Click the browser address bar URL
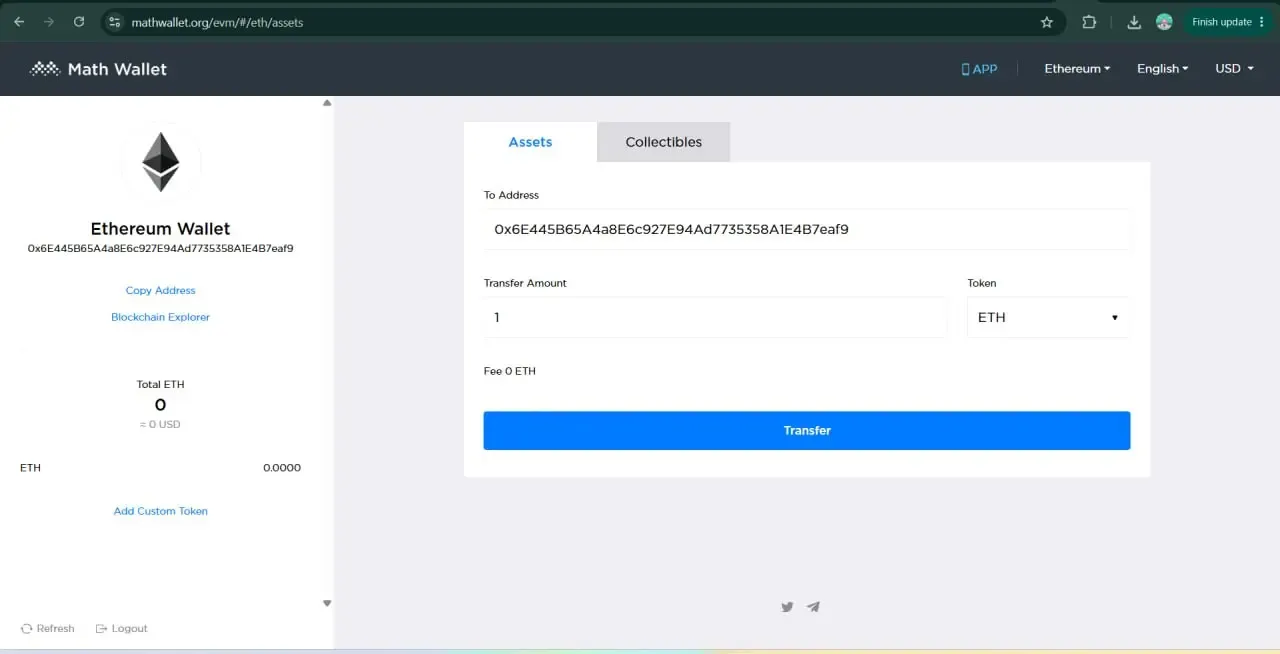Viewport: 1280px width, 654px height. (217, 22)
